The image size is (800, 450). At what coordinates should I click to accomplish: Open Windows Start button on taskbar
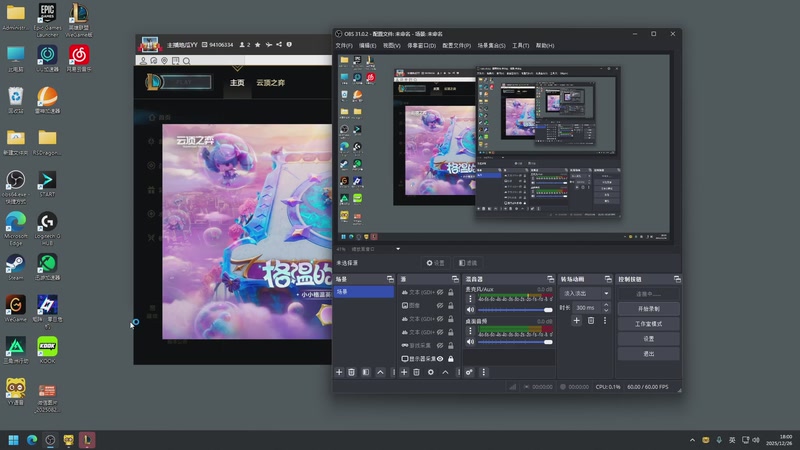14,440
